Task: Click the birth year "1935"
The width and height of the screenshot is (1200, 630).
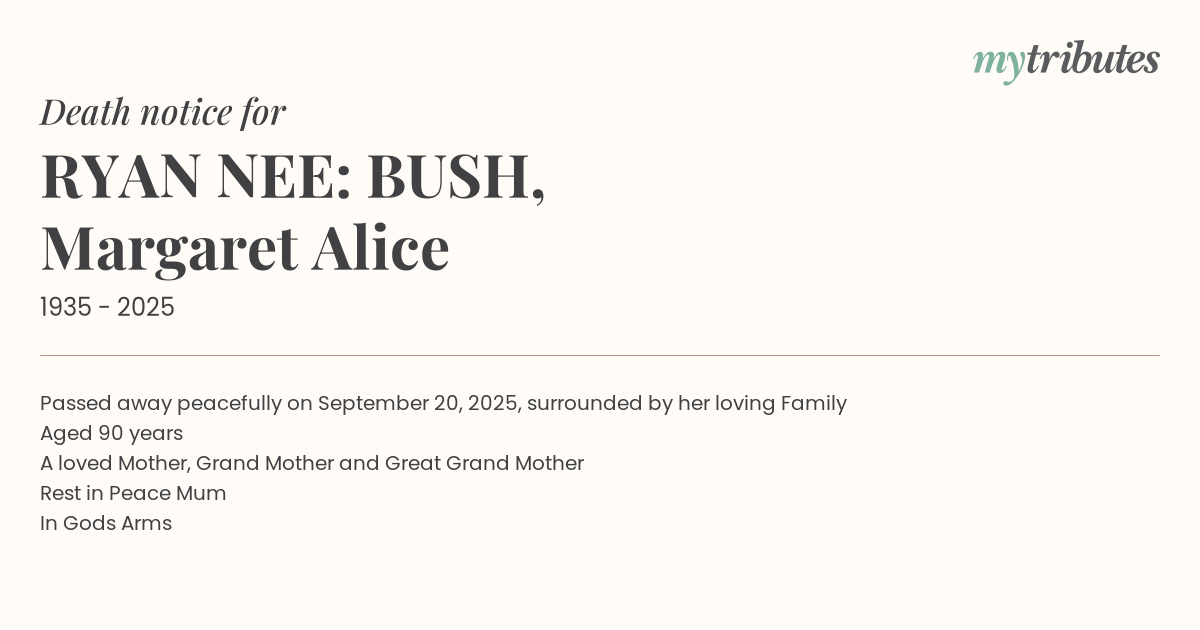Action: [66, 308]
